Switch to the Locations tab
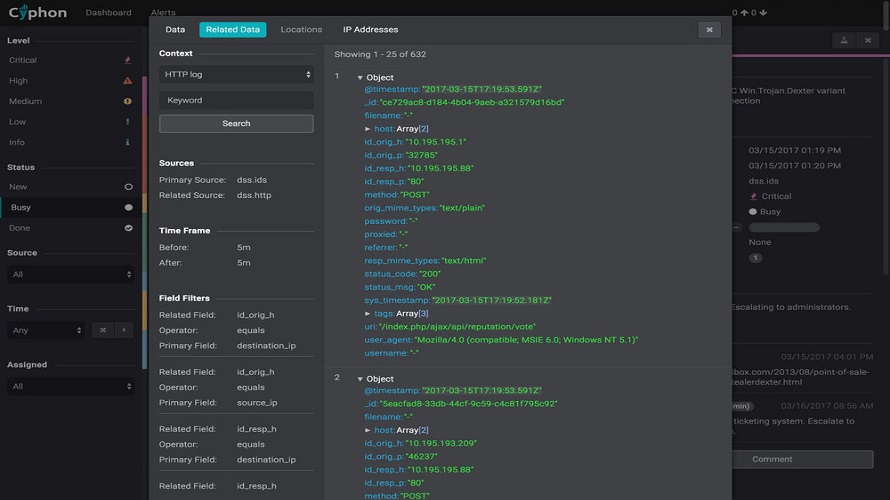 tap(301, 30)
